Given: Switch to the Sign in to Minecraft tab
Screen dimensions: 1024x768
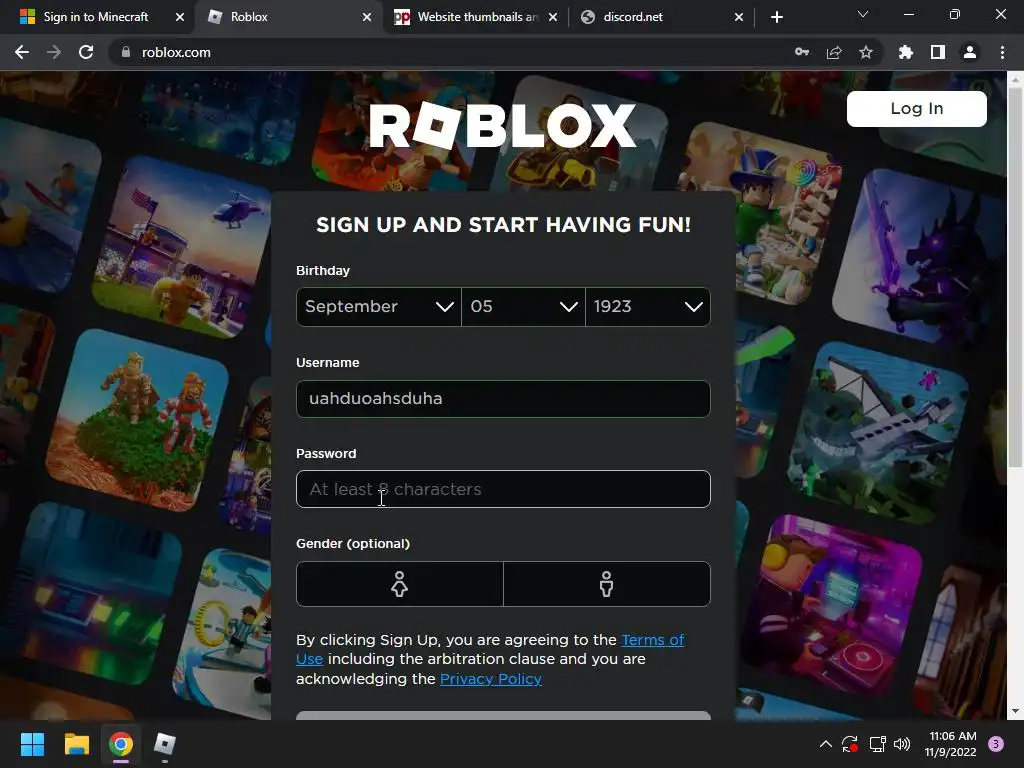Looking at the screenshot, I should coord(95,17).
